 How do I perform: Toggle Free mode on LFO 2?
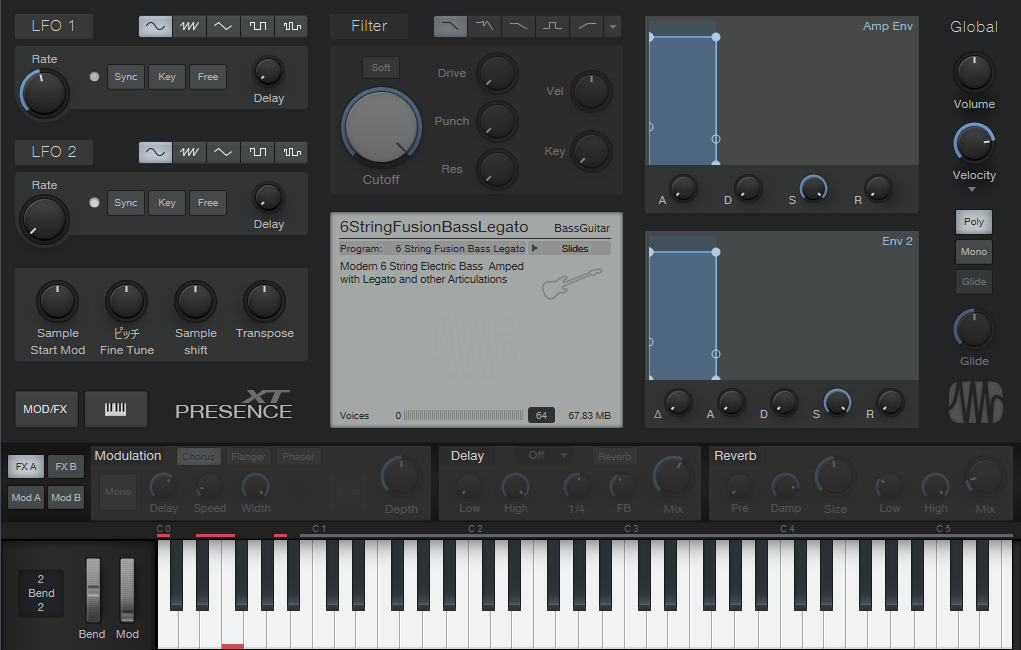pos(207,203)
